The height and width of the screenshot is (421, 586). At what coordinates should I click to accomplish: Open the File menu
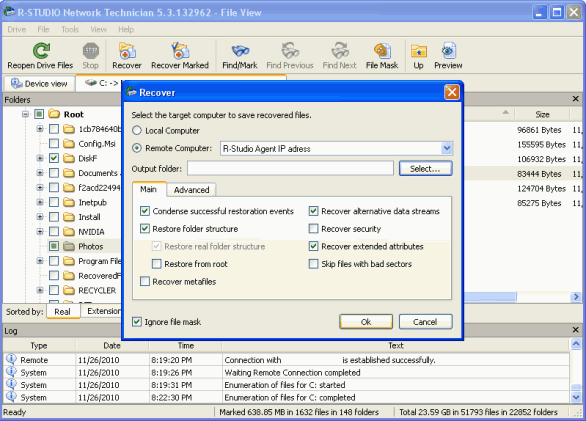click(43, 29)
